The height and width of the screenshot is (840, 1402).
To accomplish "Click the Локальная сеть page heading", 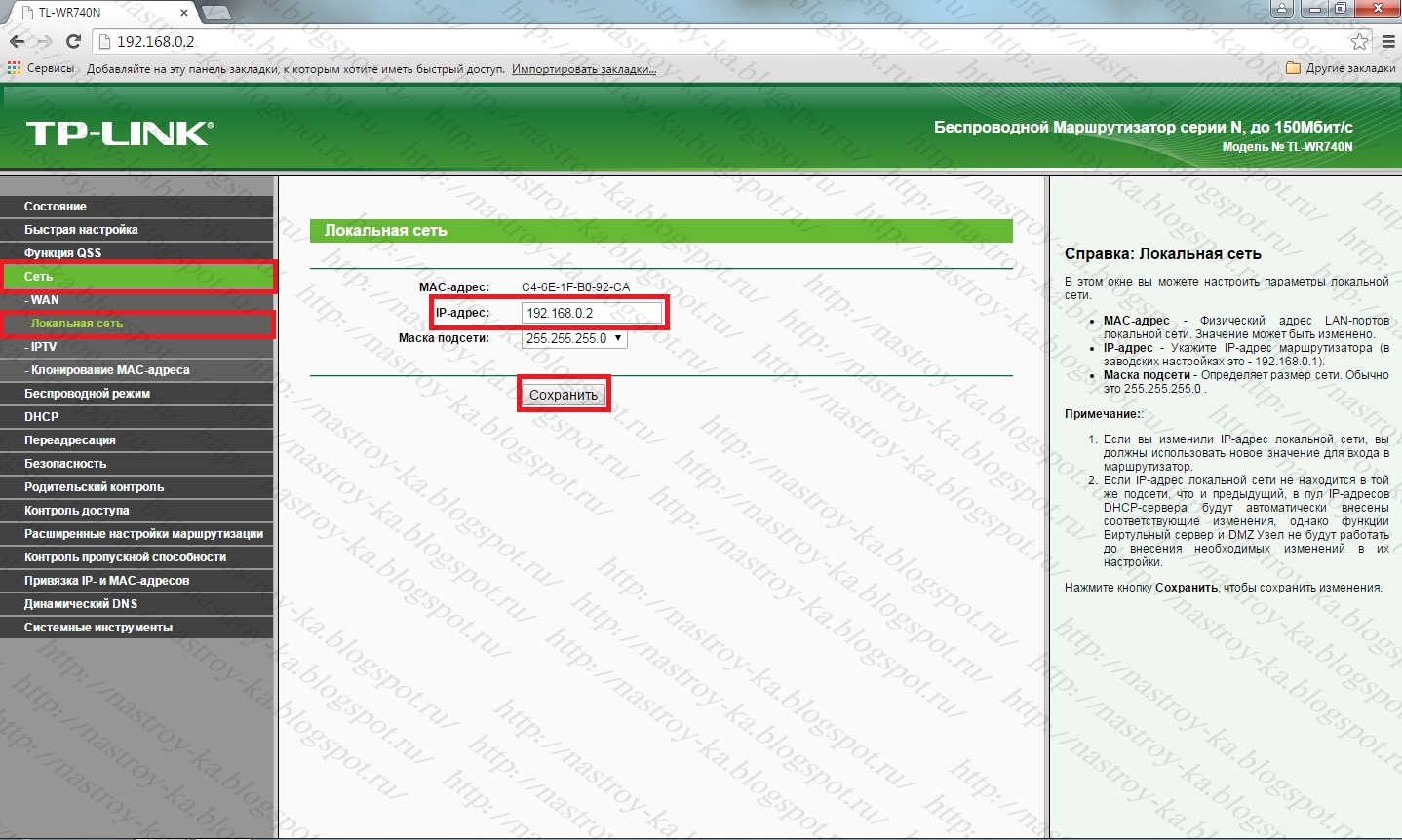I will click(x=386, y=231).
